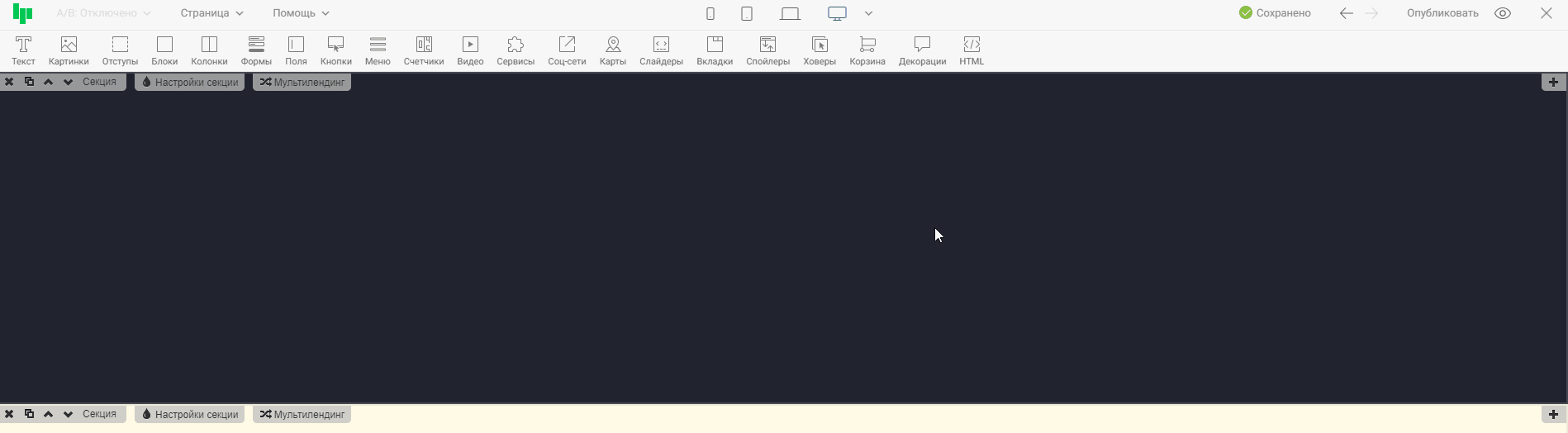Viewport: 1568px width, 433px height.
Task: Select the Корзина cart tool
Action: tap(867, 50)
